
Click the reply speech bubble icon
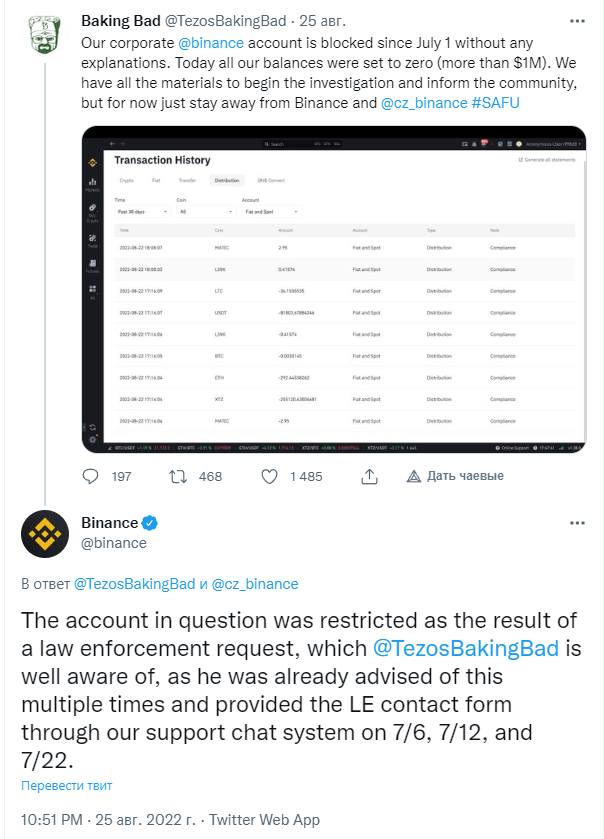[x=90, y=476]
